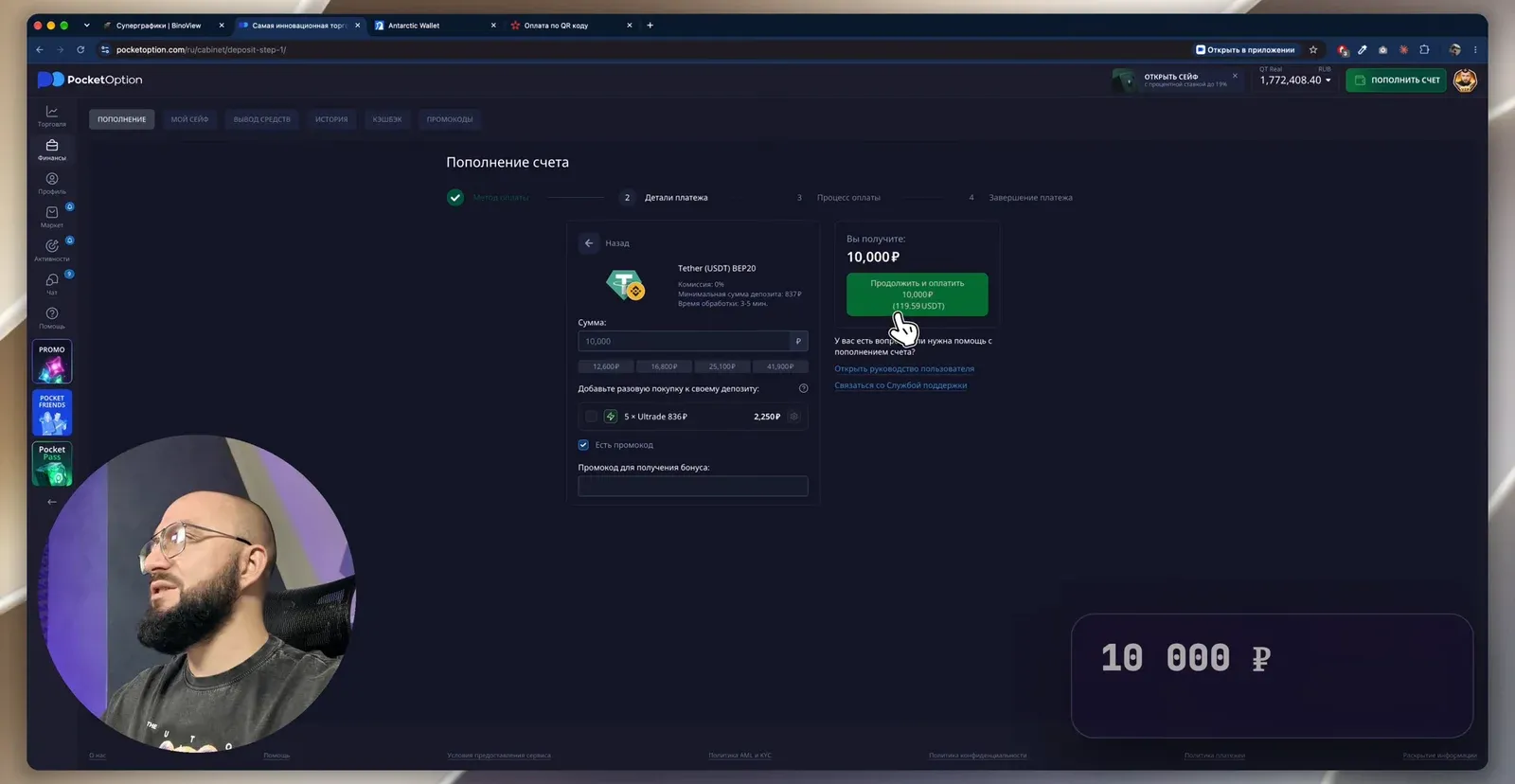Open the browser three-dot menu
Screen dimensions: 1515x784
(x=1475, y=50)
